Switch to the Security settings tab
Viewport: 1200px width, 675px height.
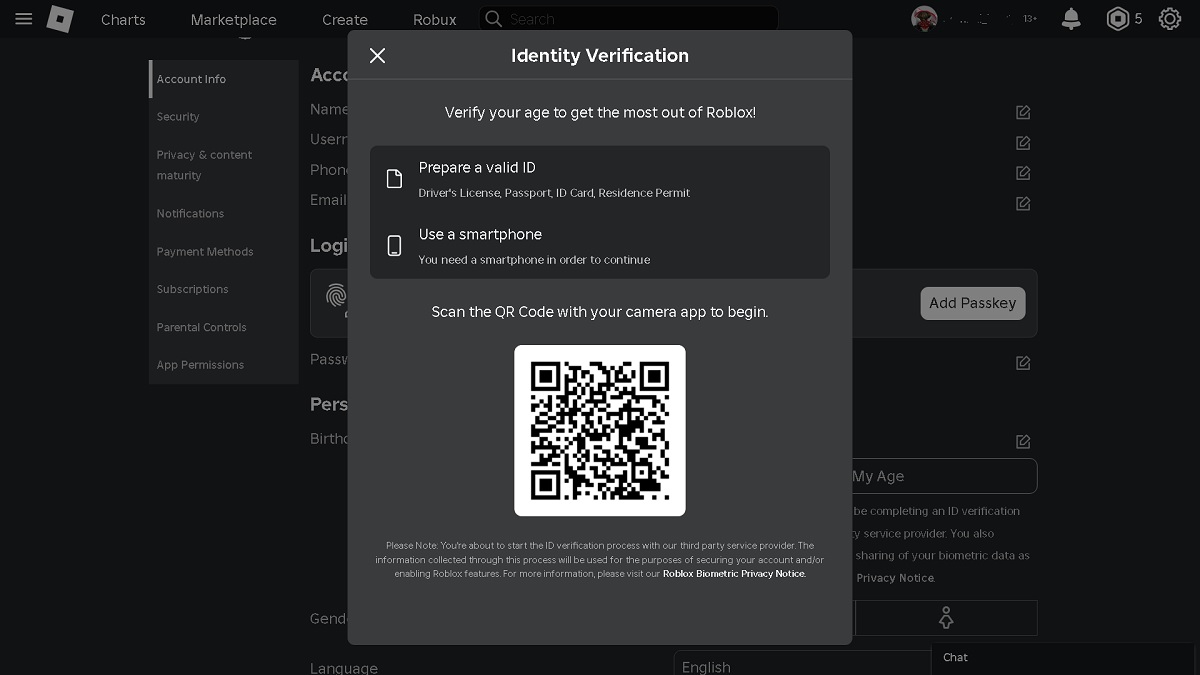(x=177, y=116)
